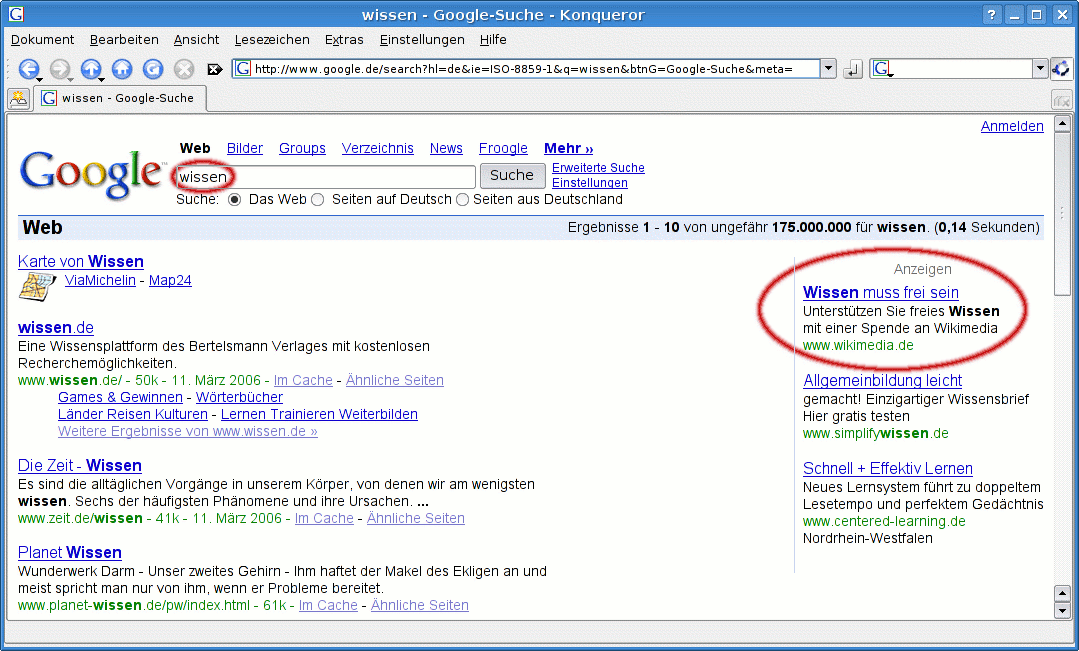Open the 'Planet Wissen' result

(70, 553)
